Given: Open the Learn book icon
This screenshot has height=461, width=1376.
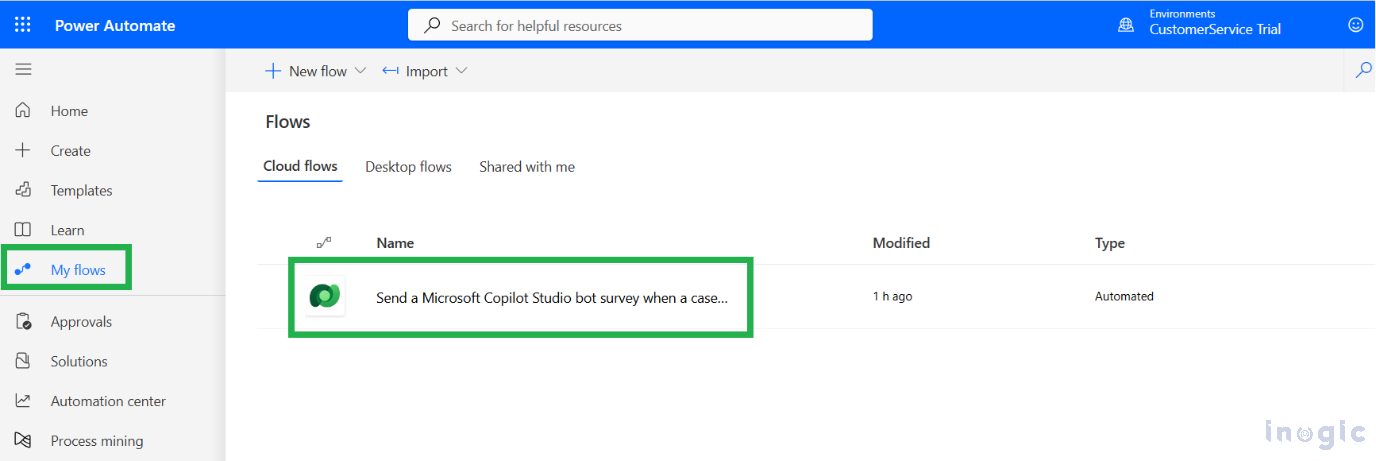Looking at the screenshot, I should pyautogui.click(x=23, y=230).
